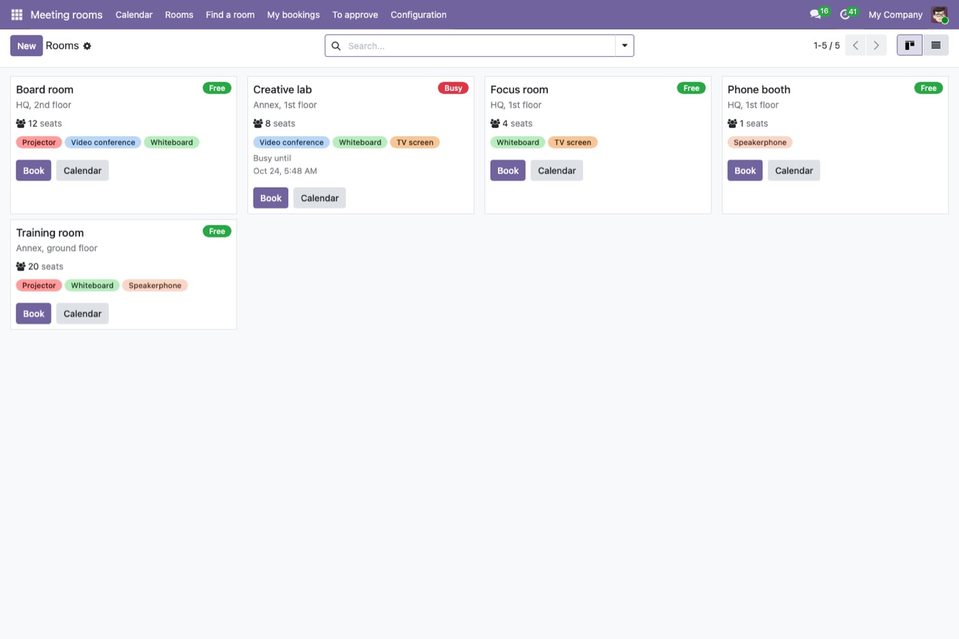Image resolution: width=959 pixels, height=639 pixels.
Task: Click the Speakerphone tag on Phone booth
Action: pos(760,142)
